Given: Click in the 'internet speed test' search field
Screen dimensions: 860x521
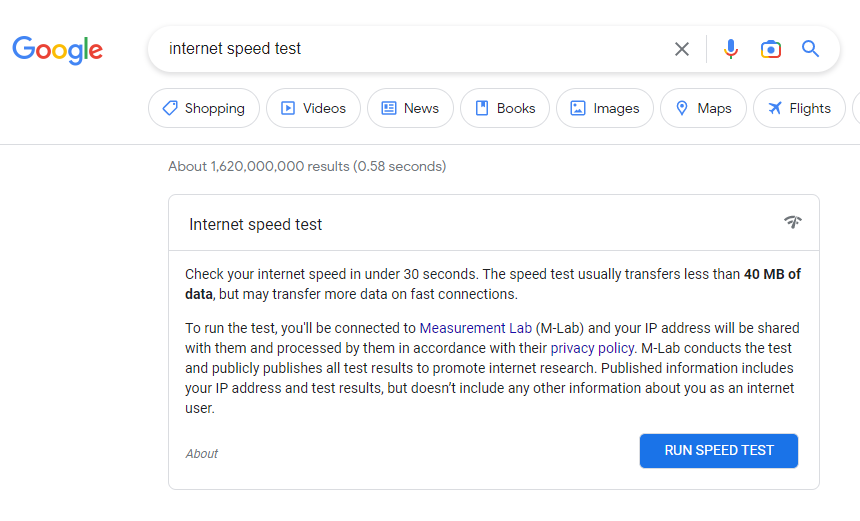Looking at the screenshot, I should (x=410, y=49).
